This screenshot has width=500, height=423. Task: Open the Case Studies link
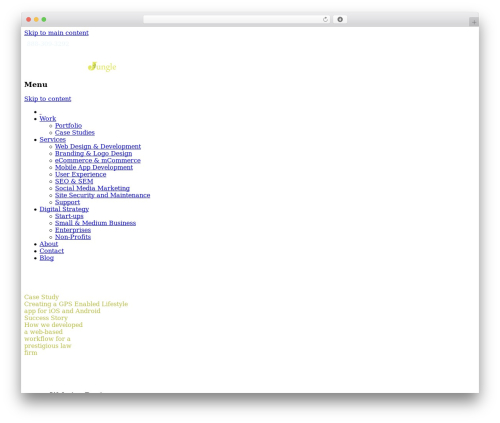75,133
